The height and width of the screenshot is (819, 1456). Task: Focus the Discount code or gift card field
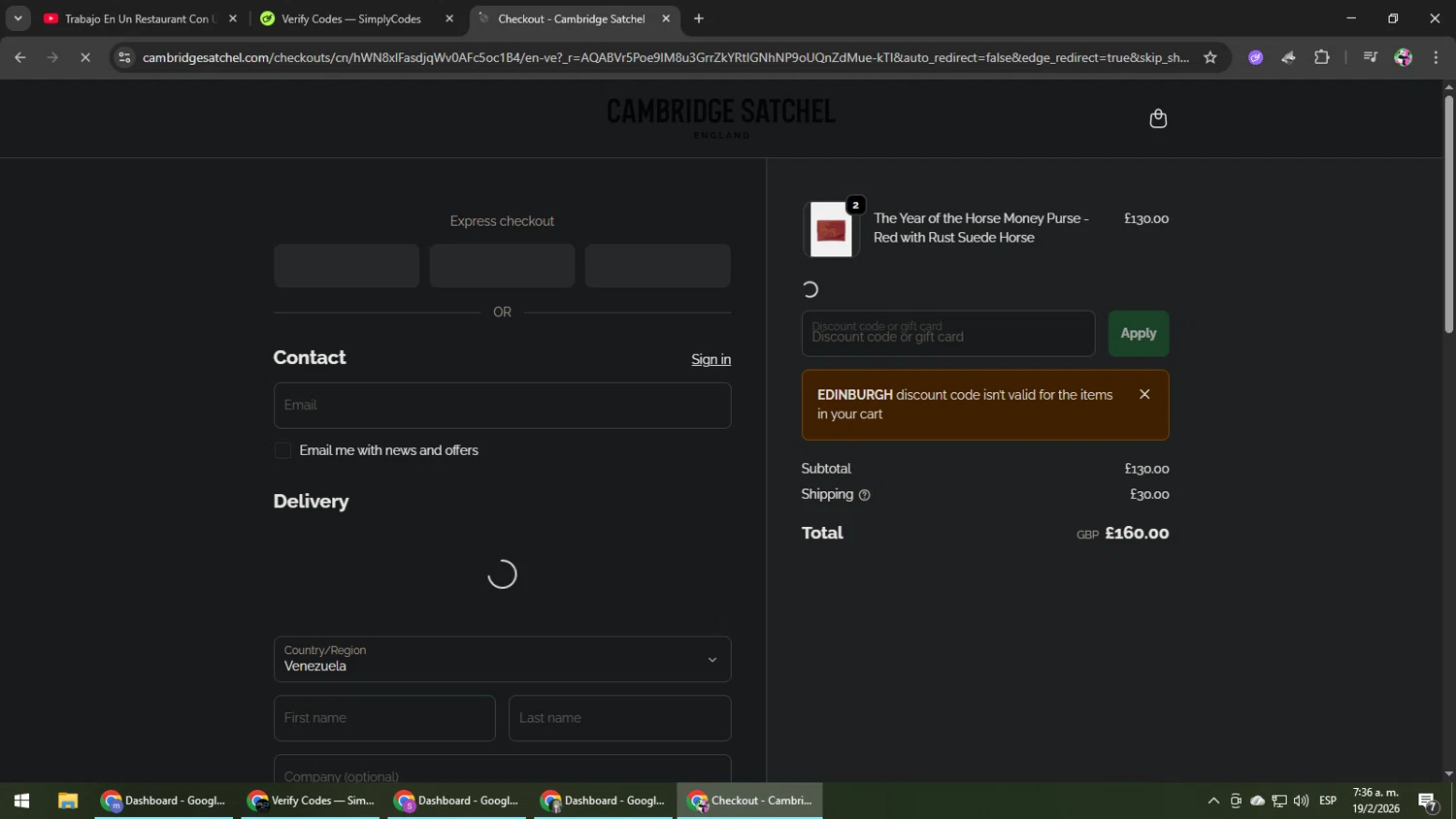948,334
